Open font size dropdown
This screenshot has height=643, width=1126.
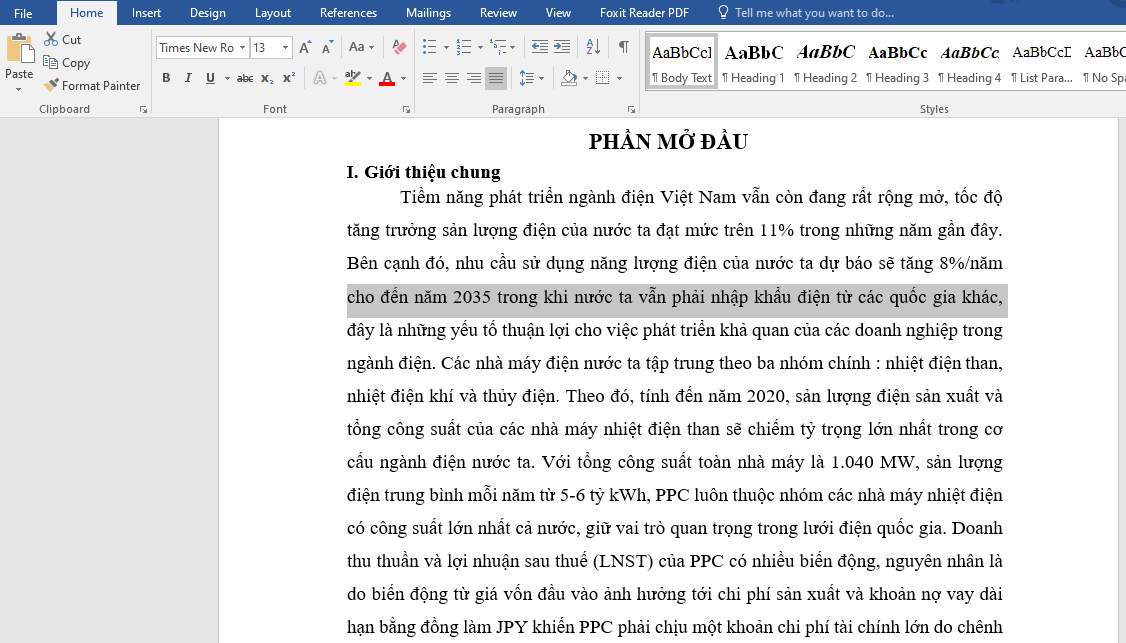(285, 47)
